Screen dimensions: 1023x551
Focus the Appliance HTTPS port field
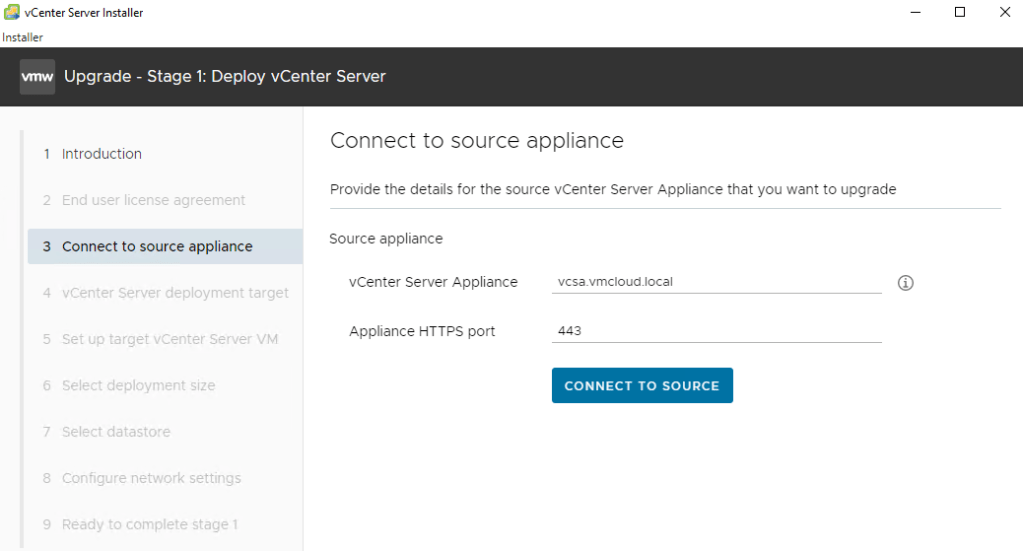[716, 331]
